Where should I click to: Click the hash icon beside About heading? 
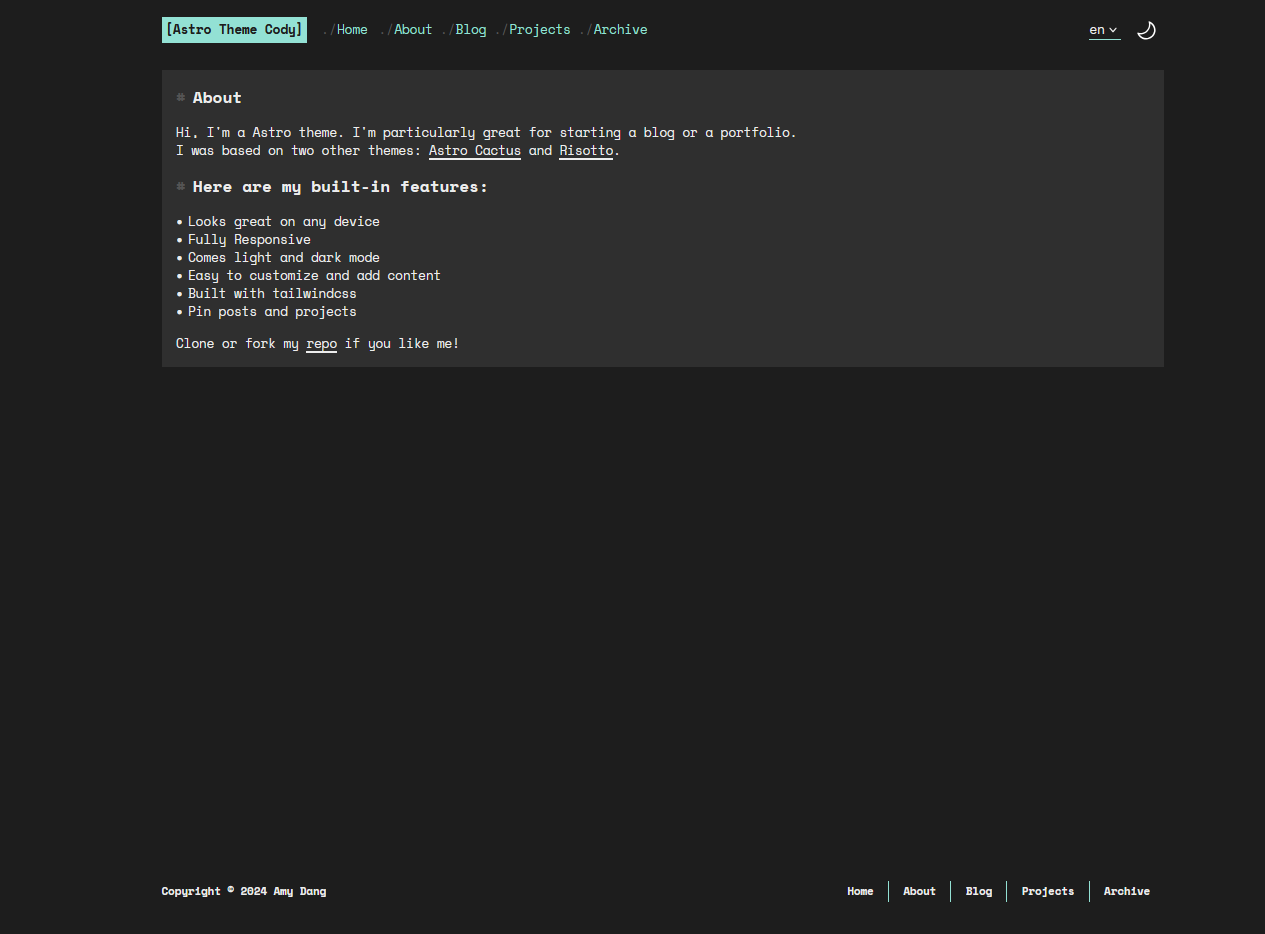(181, 98)
